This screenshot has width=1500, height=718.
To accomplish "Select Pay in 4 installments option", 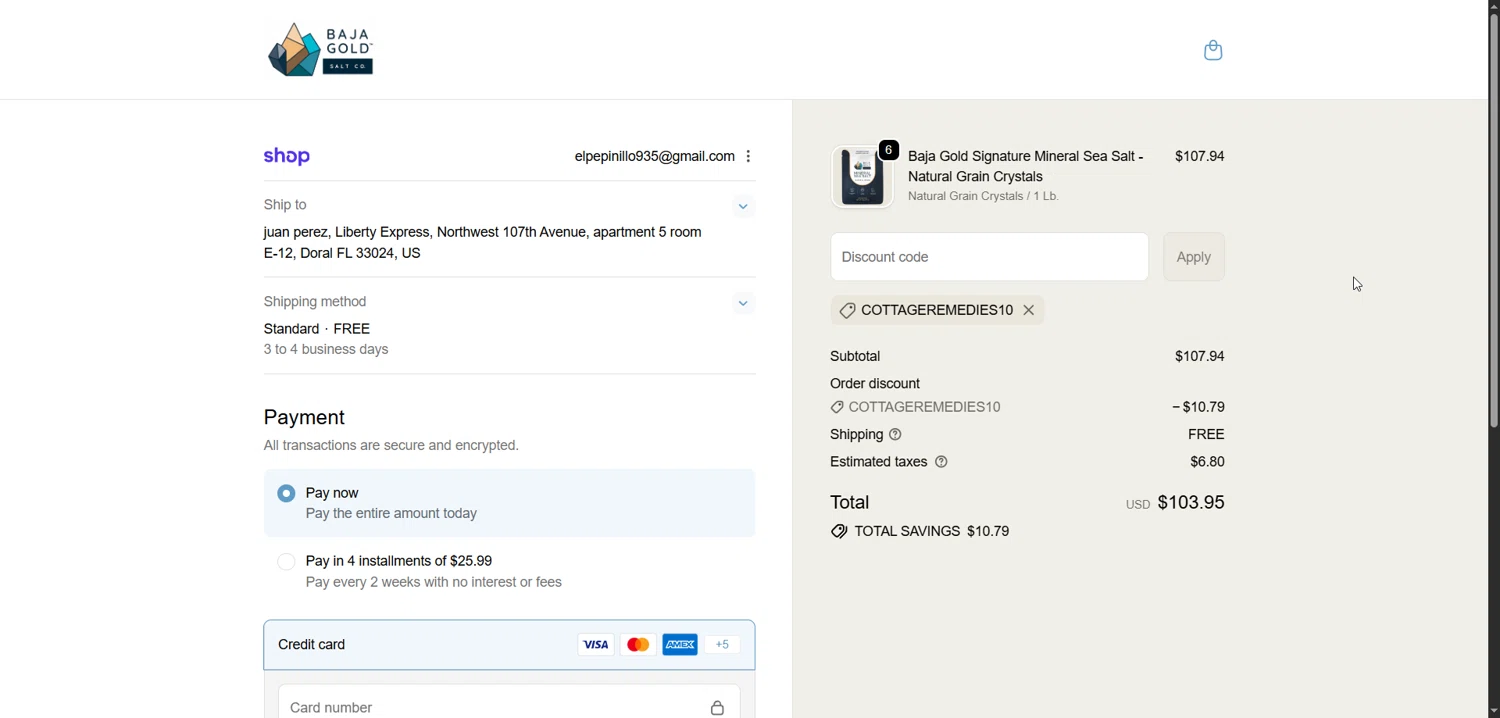I will pos(287,562).
